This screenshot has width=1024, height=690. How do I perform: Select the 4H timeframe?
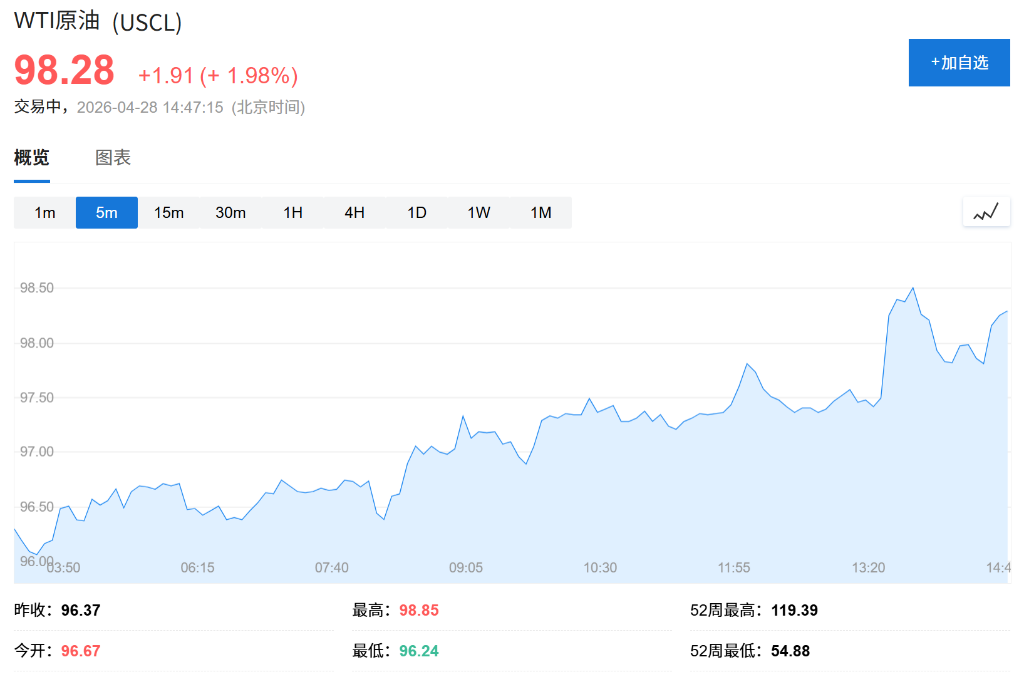[354, 212]
